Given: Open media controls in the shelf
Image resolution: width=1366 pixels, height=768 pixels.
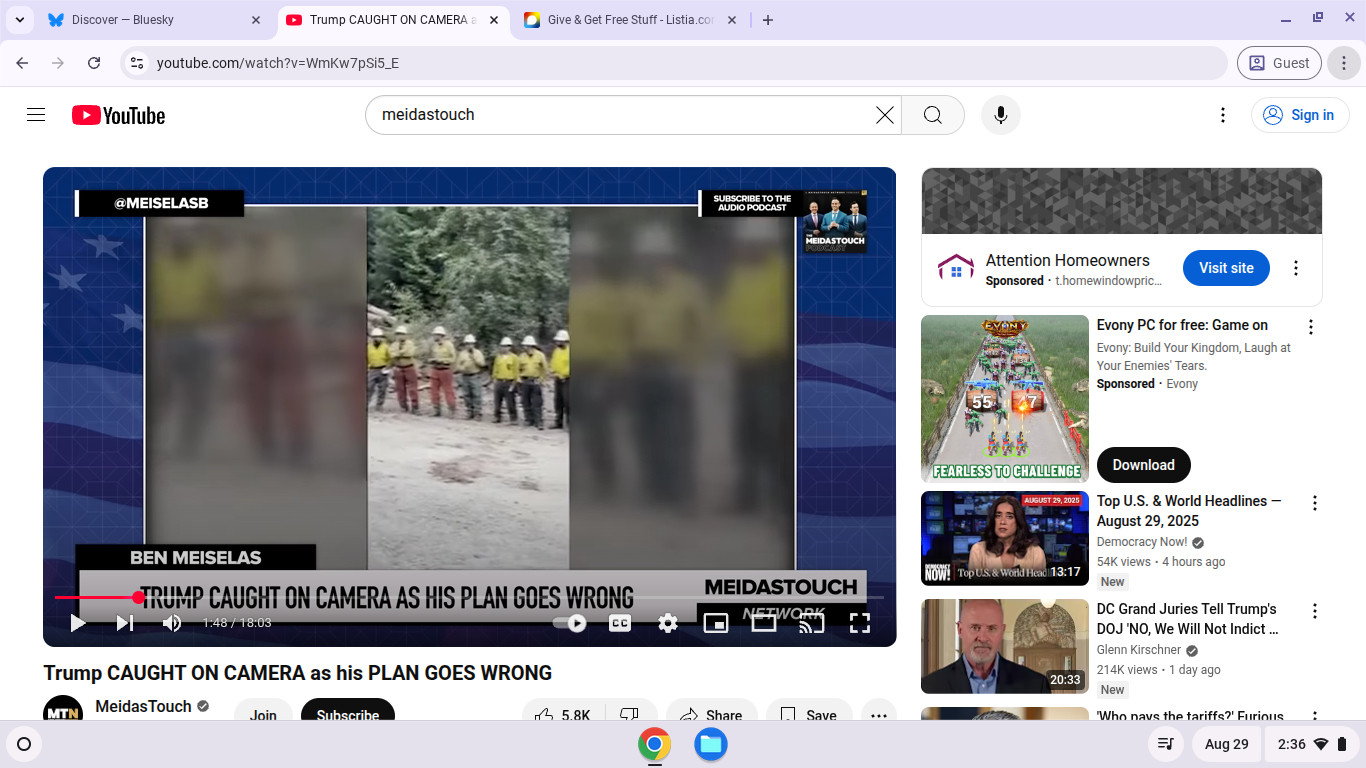Looking at the screenshot, I should pyautogui.click(x=1165, y=744).
